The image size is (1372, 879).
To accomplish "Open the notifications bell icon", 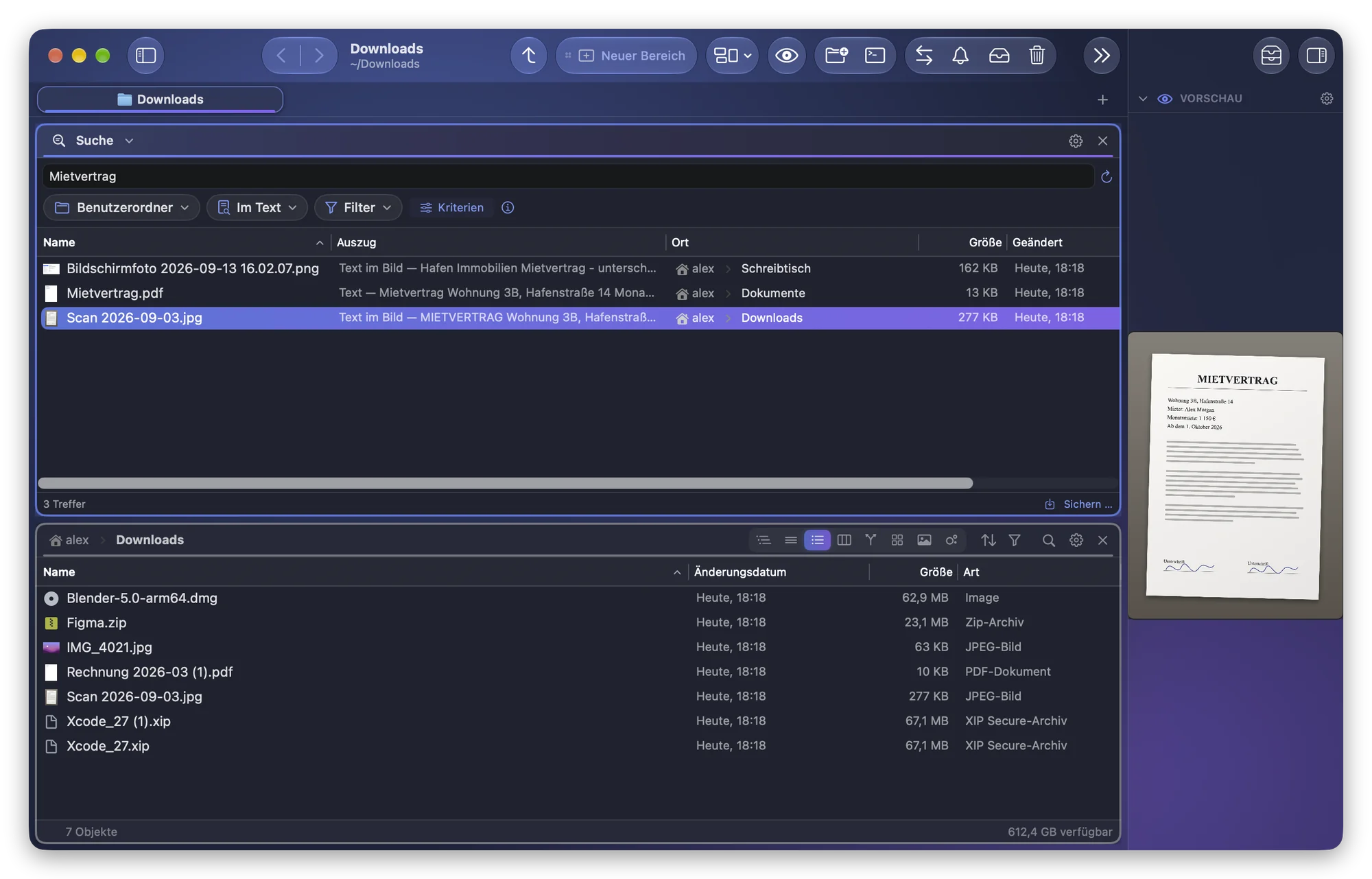I will 960,56.
